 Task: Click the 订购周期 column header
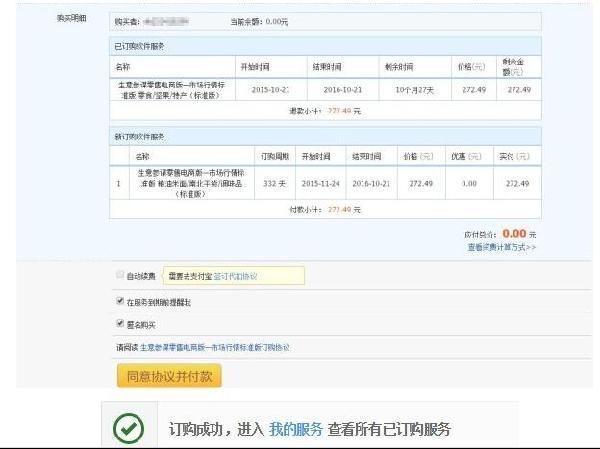tap(274, 156)
